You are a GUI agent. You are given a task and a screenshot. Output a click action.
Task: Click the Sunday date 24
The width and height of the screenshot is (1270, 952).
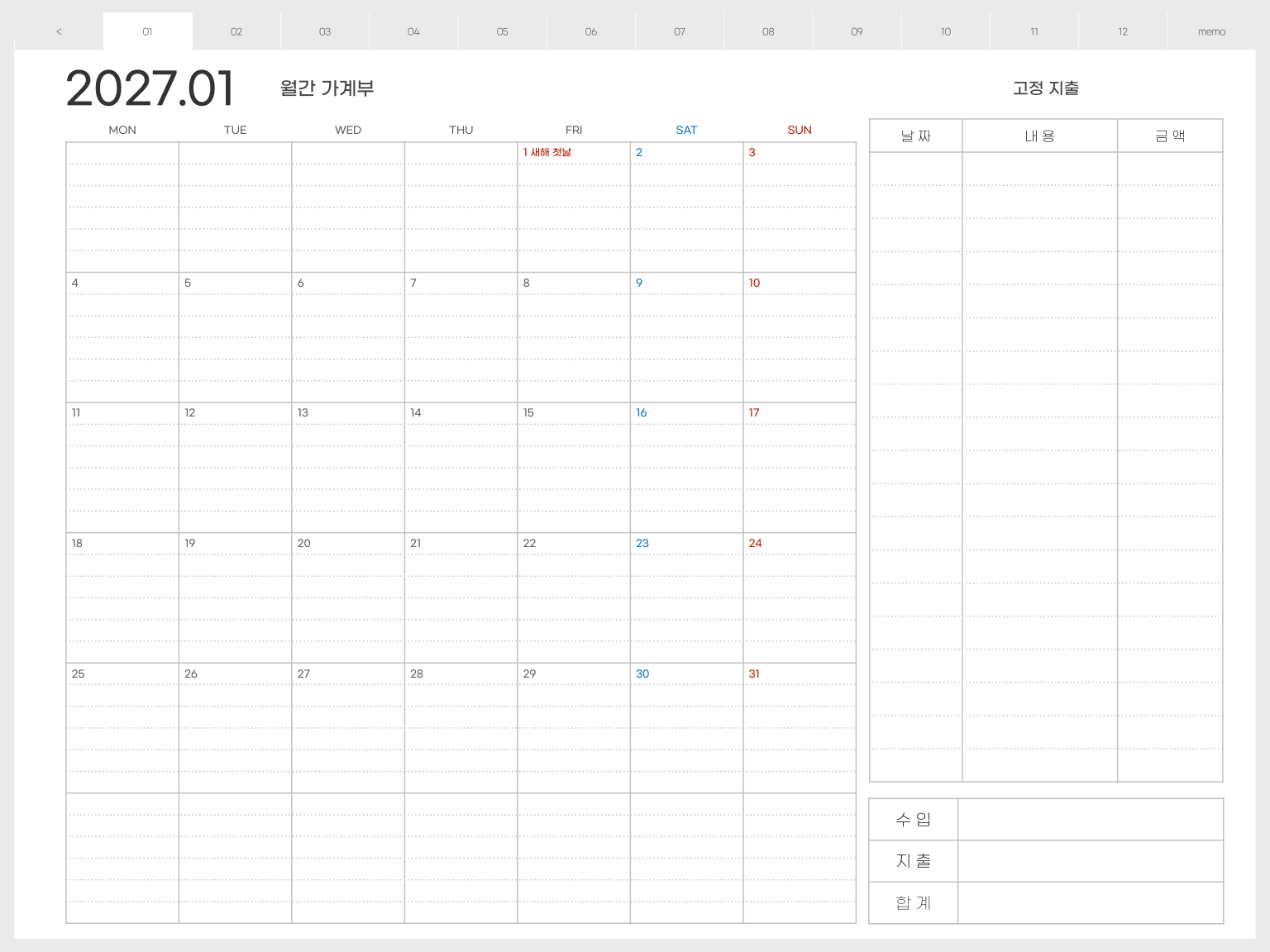point(755,543)
